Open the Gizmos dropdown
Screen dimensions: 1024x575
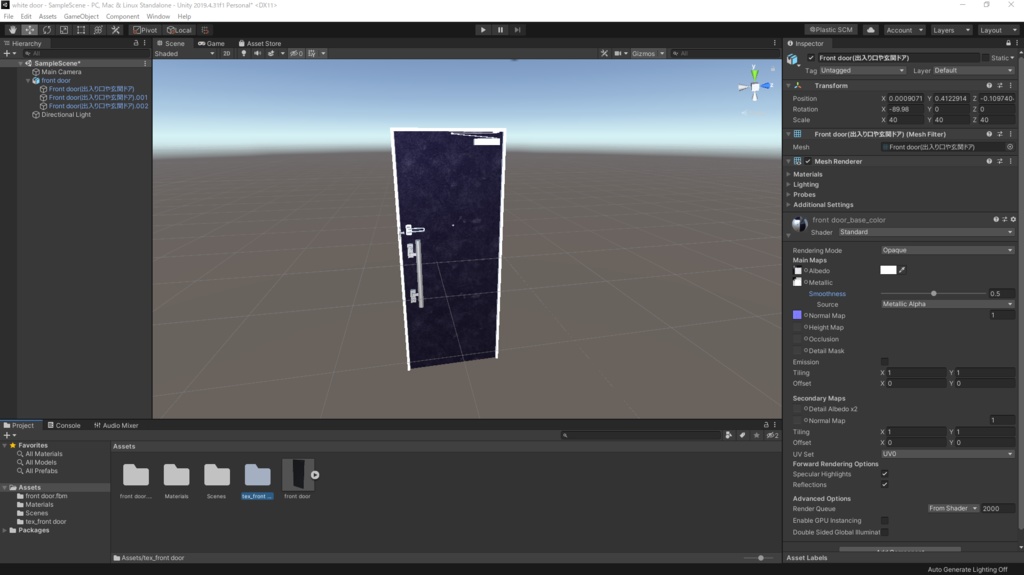point(647,54)
